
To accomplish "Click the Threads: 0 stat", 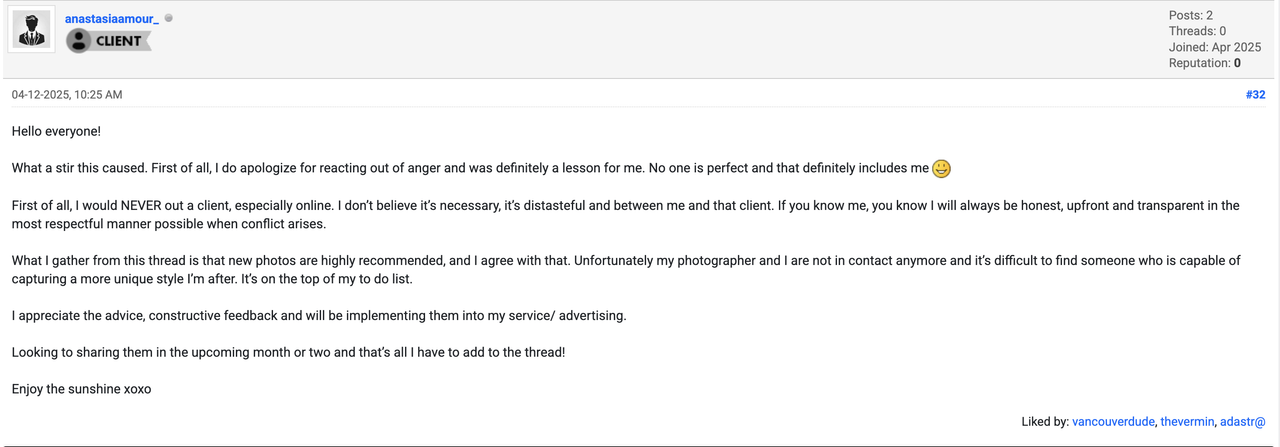I will click(1197, 31).
